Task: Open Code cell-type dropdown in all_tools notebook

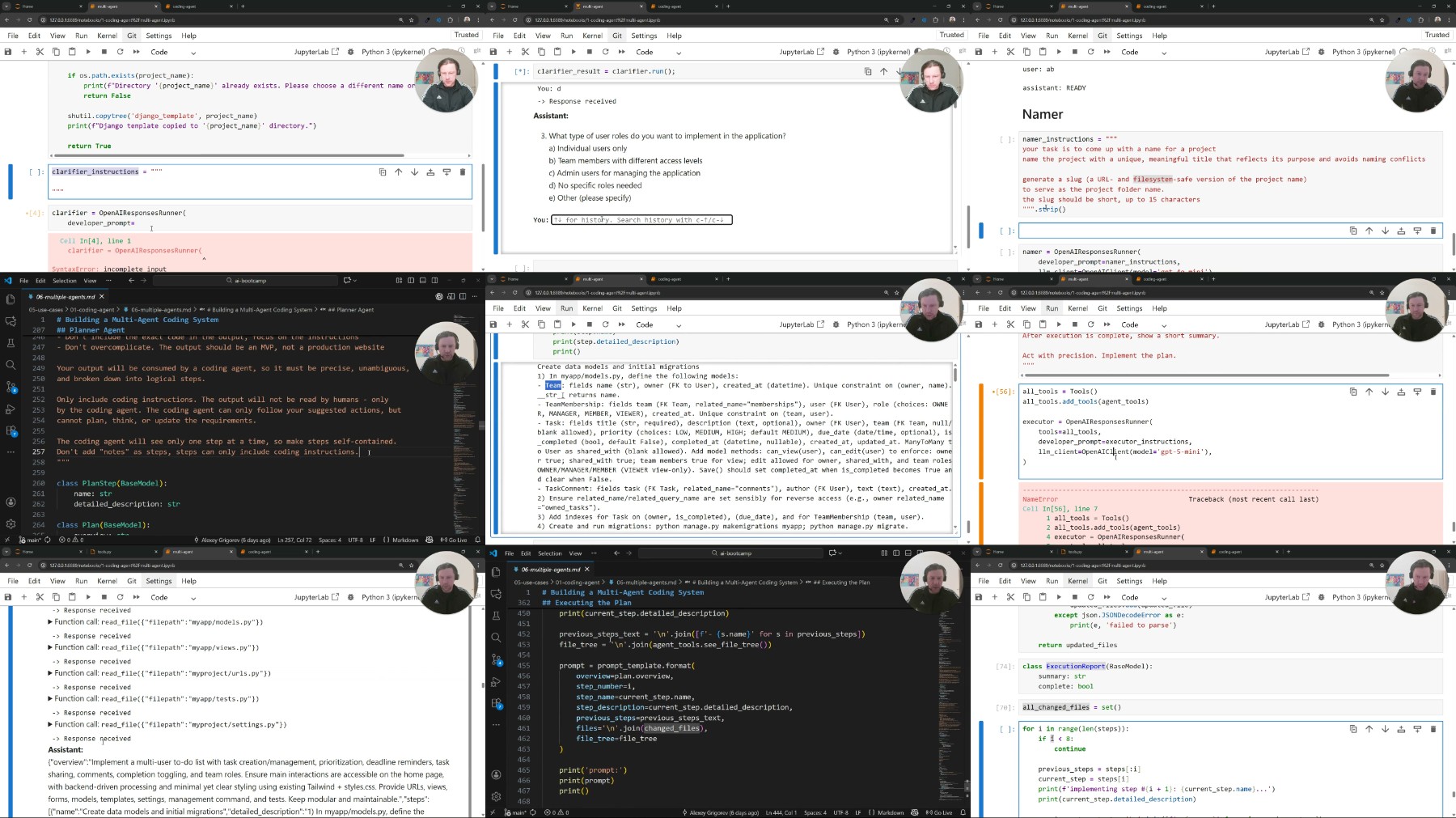Action: 1144,324
